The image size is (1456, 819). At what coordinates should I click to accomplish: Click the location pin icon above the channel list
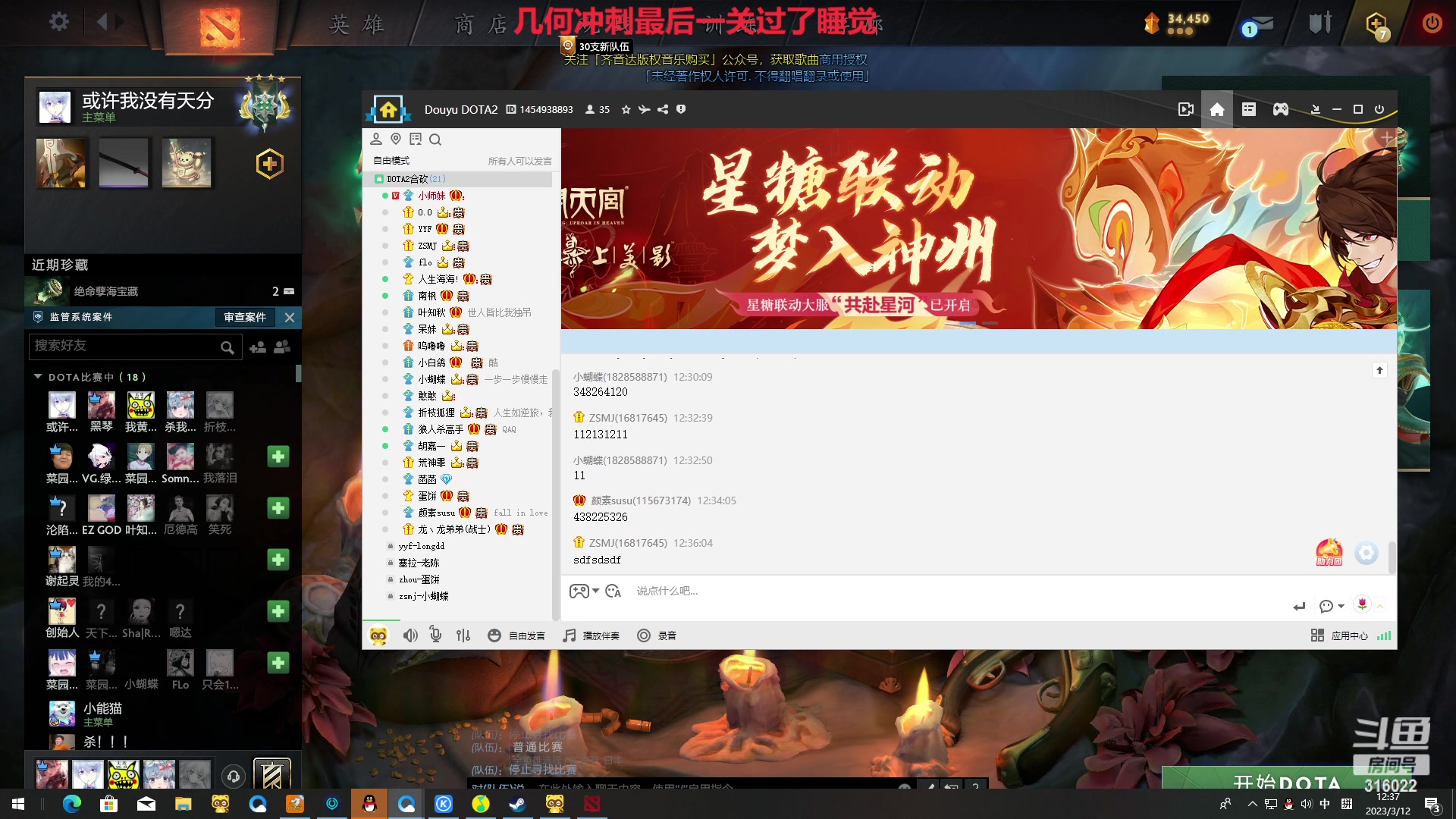(396, 139)
